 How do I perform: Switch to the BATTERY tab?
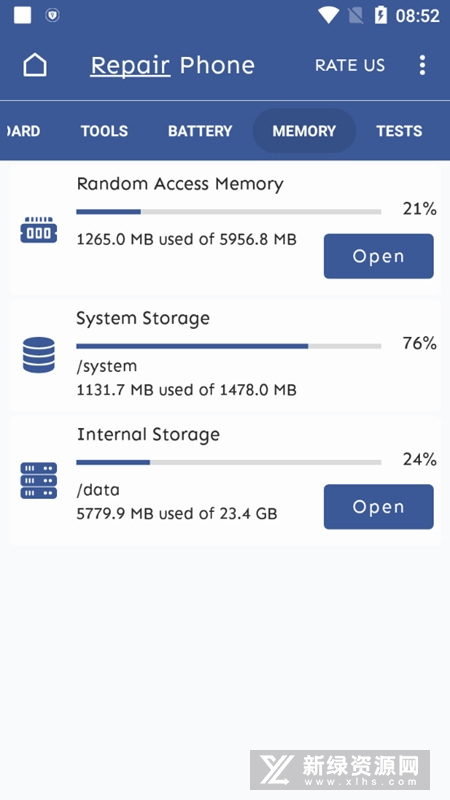[200, 131]
